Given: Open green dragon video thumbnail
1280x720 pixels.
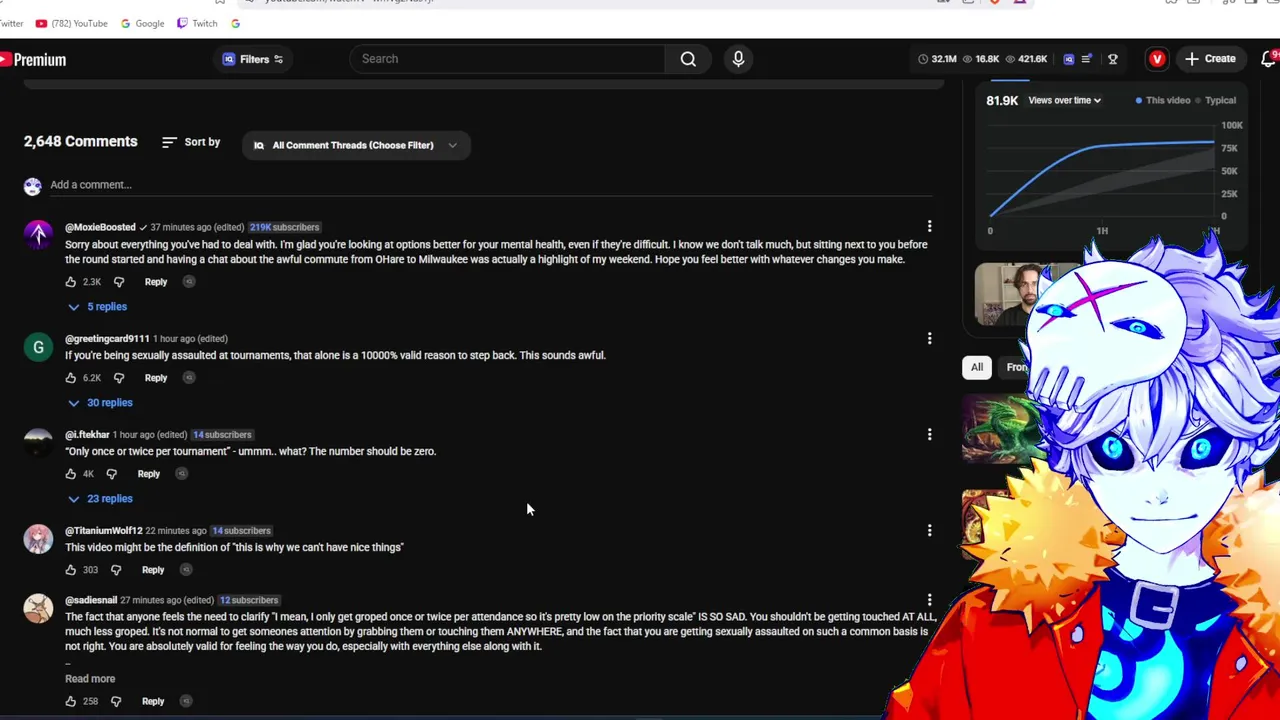Looking at the screenshot, I should point(1001,430).
